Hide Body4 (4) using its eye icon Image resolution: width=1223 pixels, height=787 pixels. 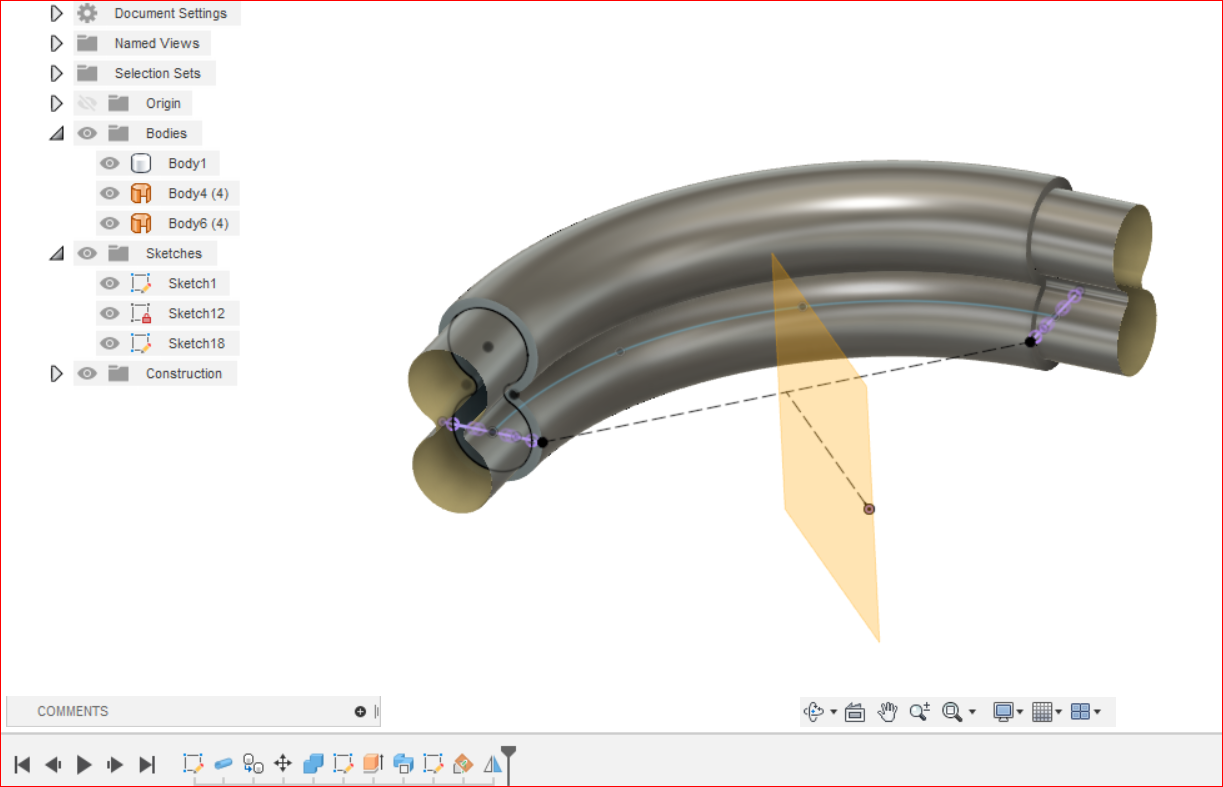pos(110,193)
